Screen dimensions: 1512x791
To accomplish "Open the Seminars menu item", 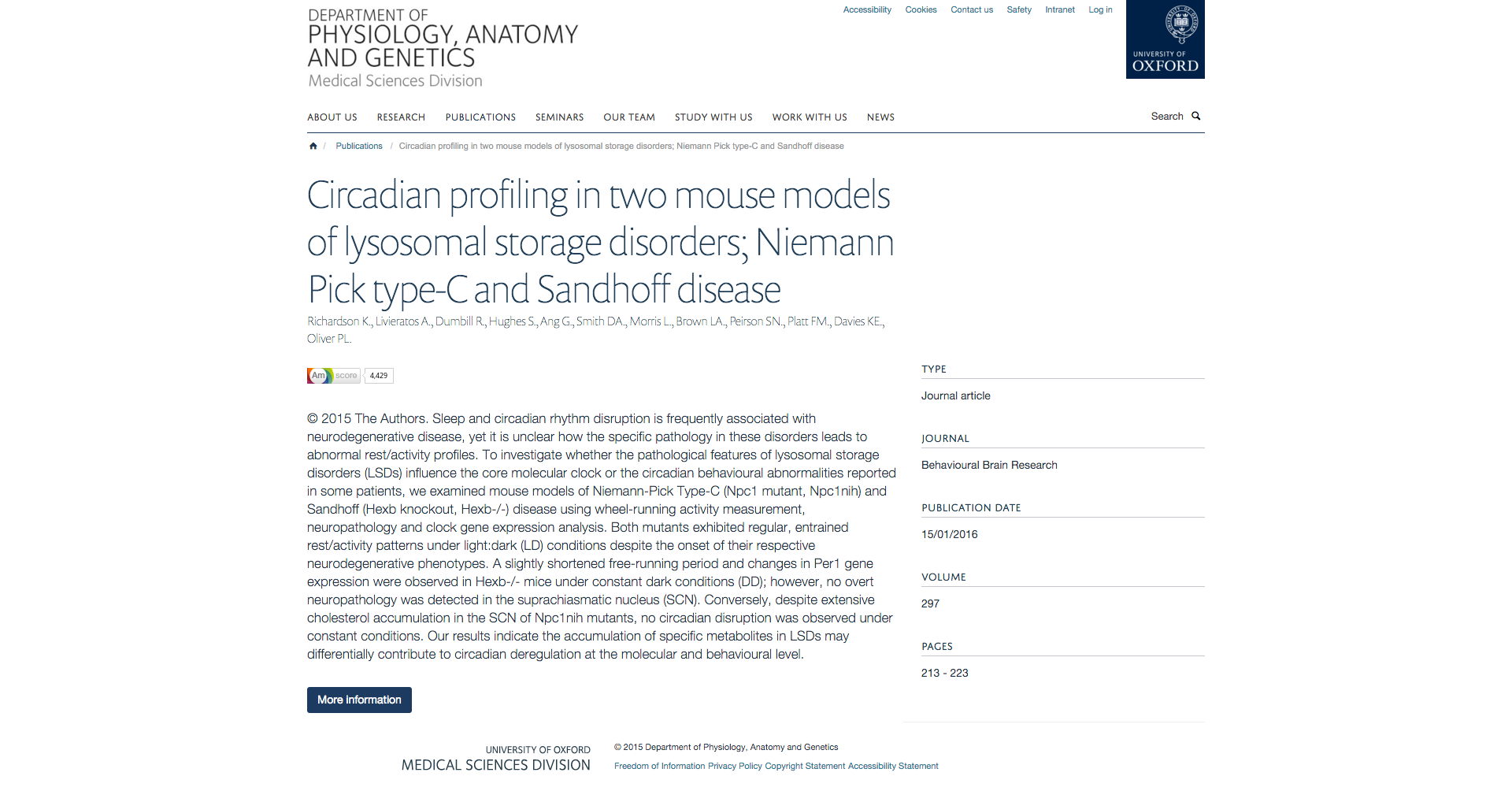I will (x=559, y=117).
